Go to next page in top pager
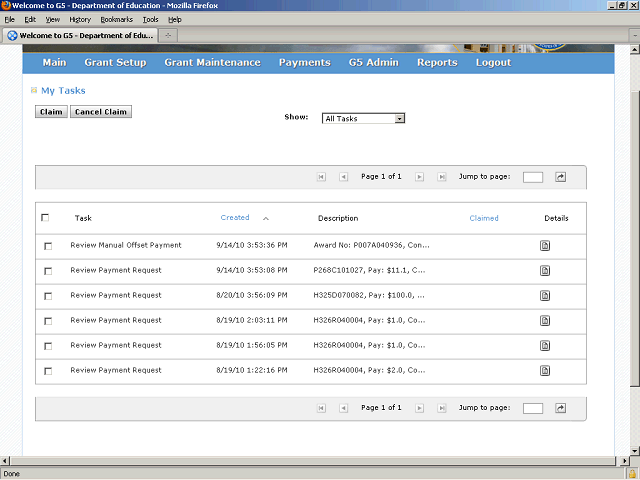Image resolution: width=640 pixels, height=480 pixels. (x=419, y=177)
